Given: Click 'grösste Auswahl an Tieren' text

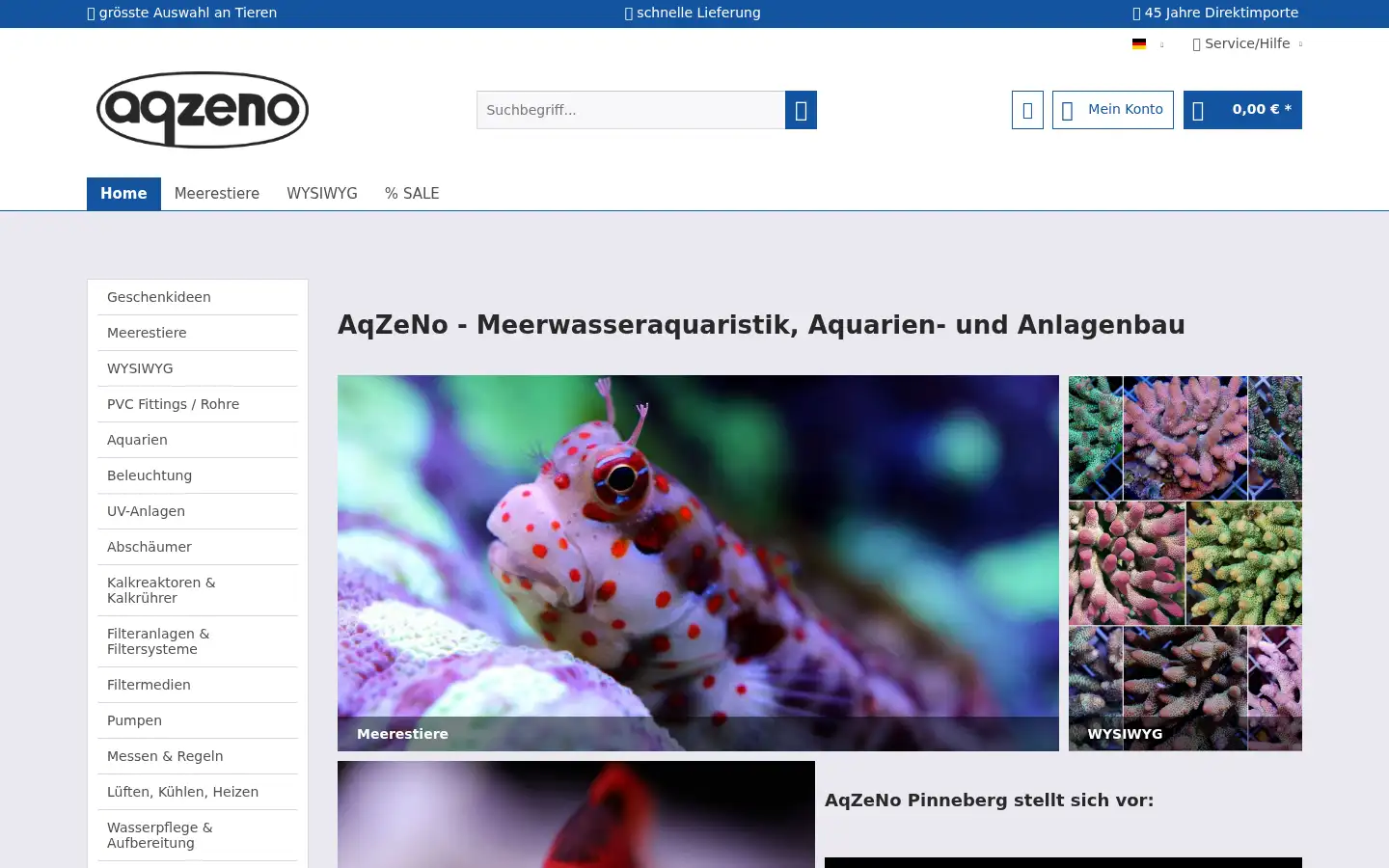Looking at the screenshot, I should (188, 13).
